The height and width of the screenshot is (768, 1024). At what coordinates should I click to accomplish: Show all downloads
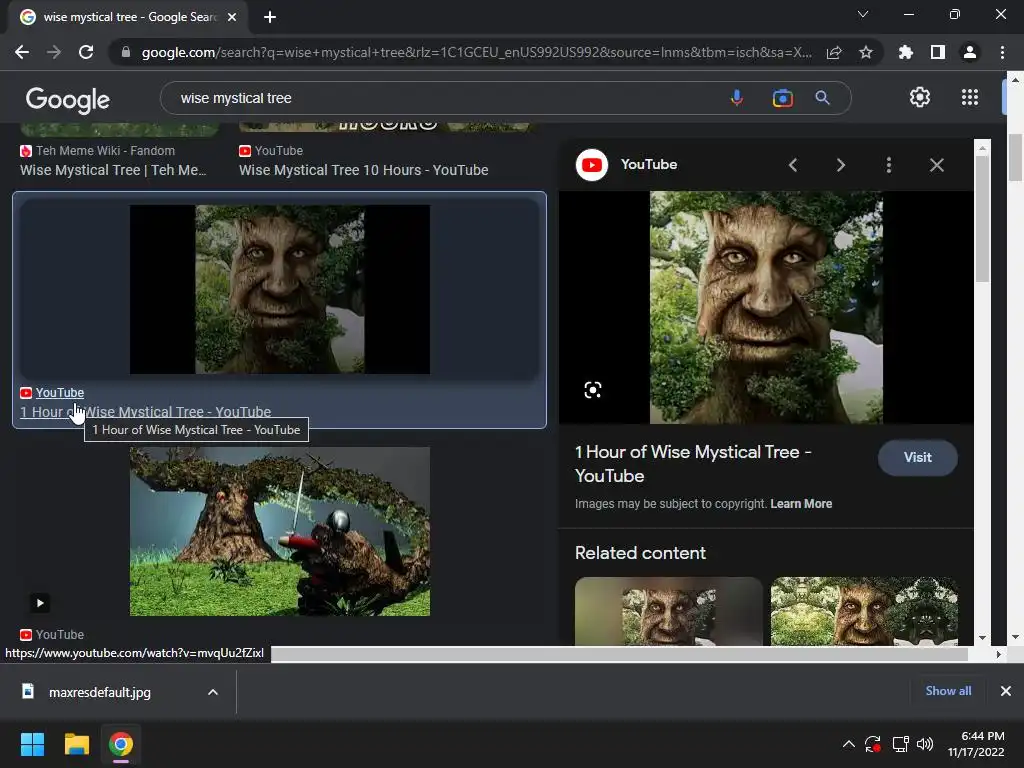click(948, 691)
